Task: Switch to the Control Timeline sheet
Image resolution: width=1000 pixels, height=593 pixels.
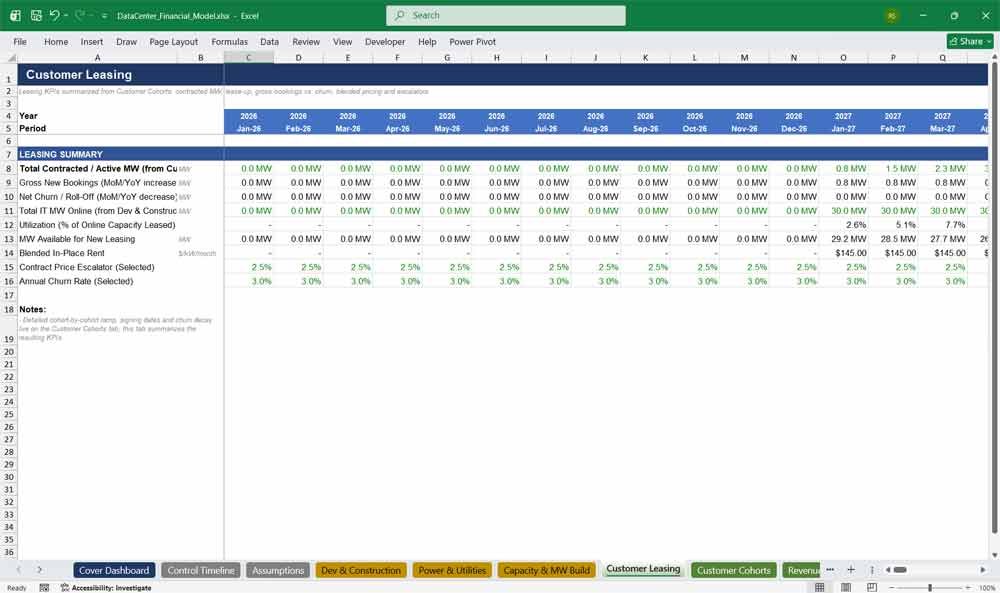Action: point(201,570)
